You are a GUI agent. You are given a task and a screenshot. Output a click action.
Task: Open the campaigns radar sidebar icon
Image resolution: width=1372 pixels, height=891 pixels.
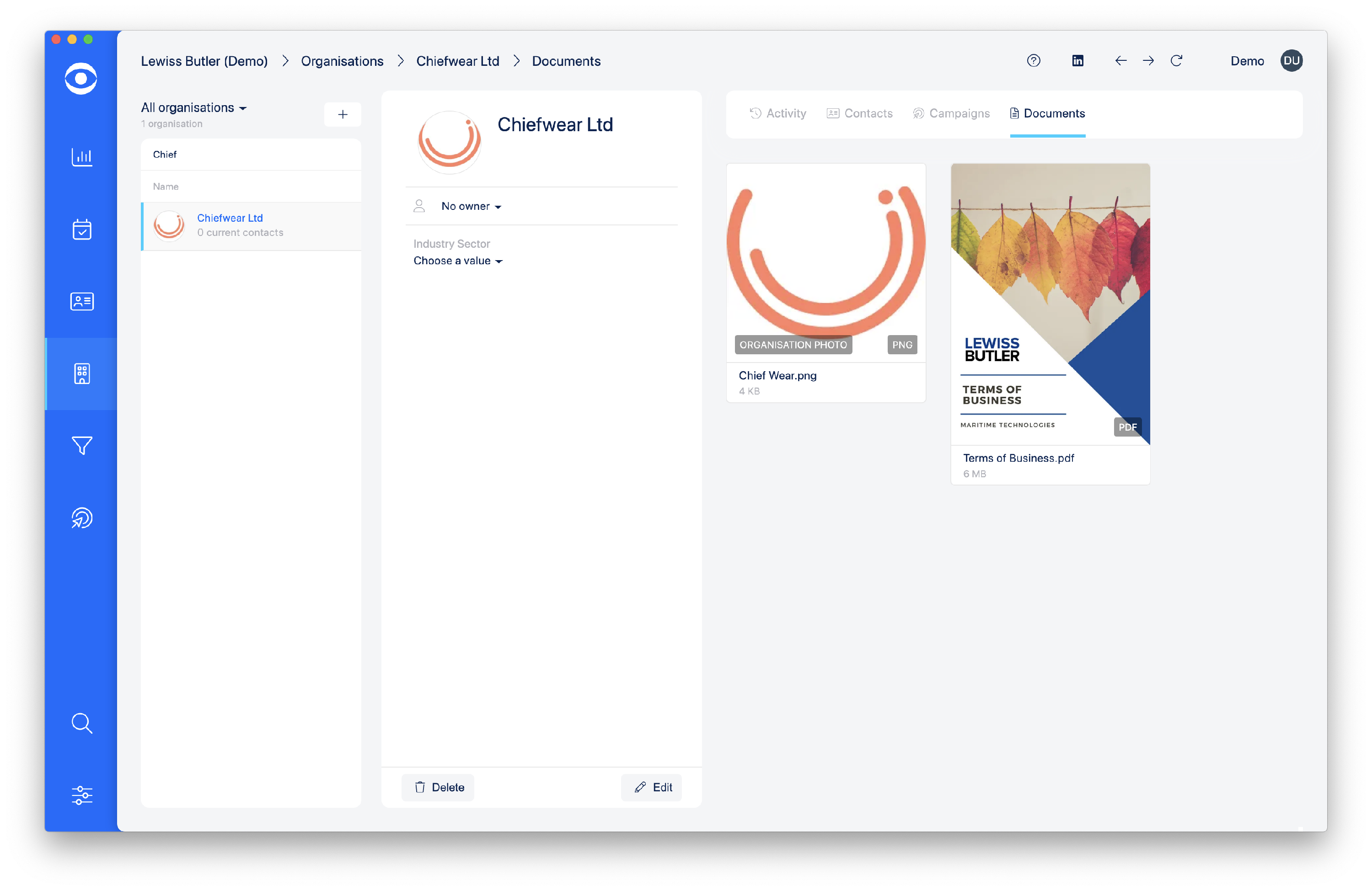81,518
